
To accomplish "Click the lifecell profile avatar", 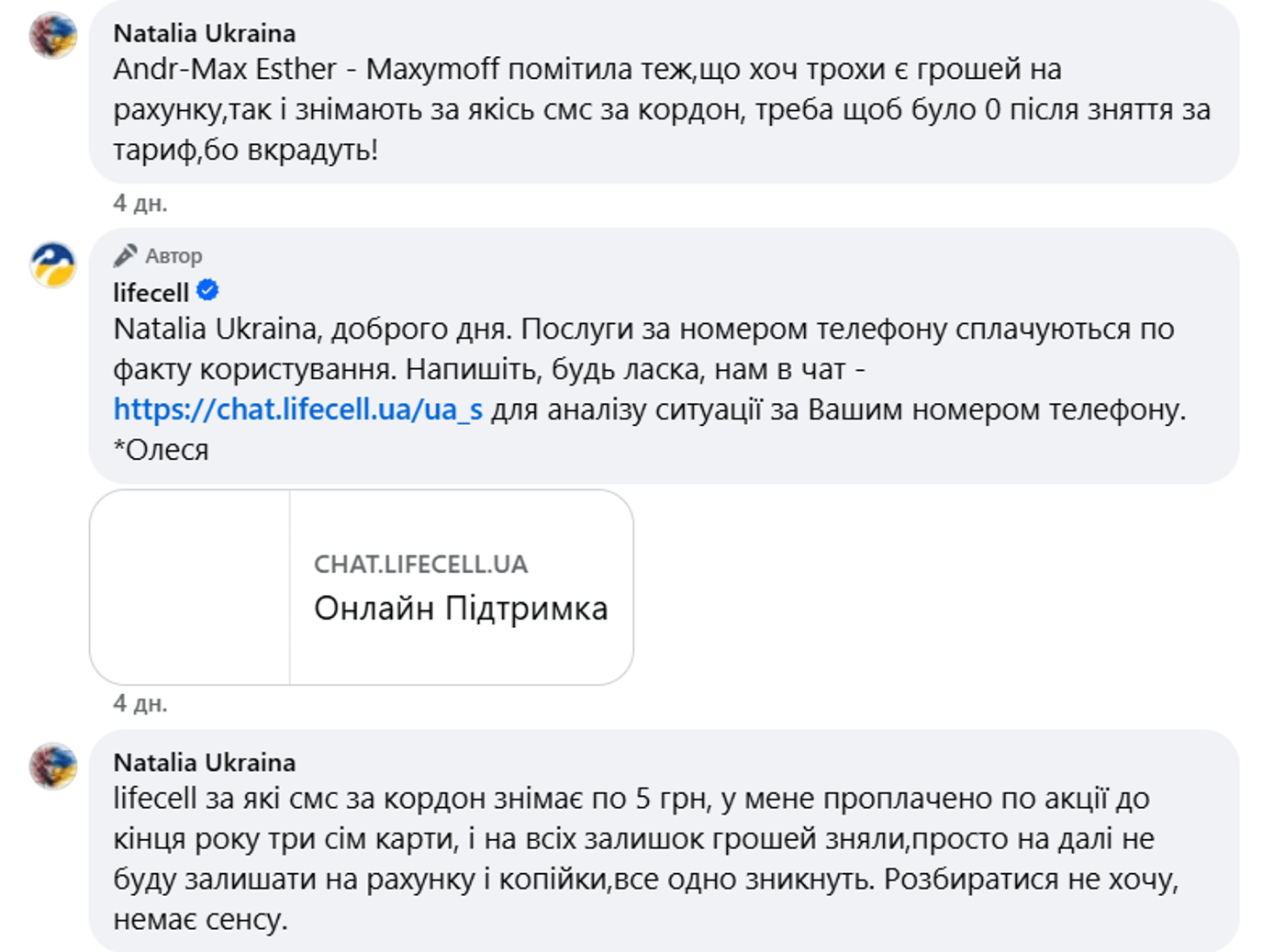I will [x=53, y=265].
